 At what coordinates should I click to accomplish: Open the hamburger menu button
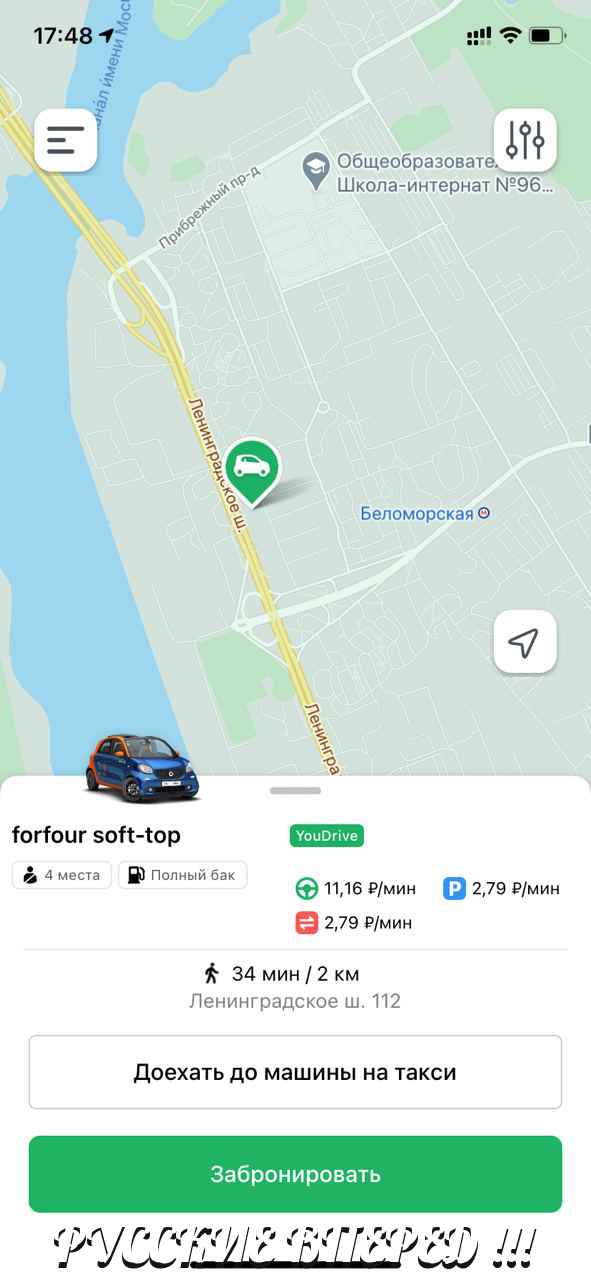point(66,140)
